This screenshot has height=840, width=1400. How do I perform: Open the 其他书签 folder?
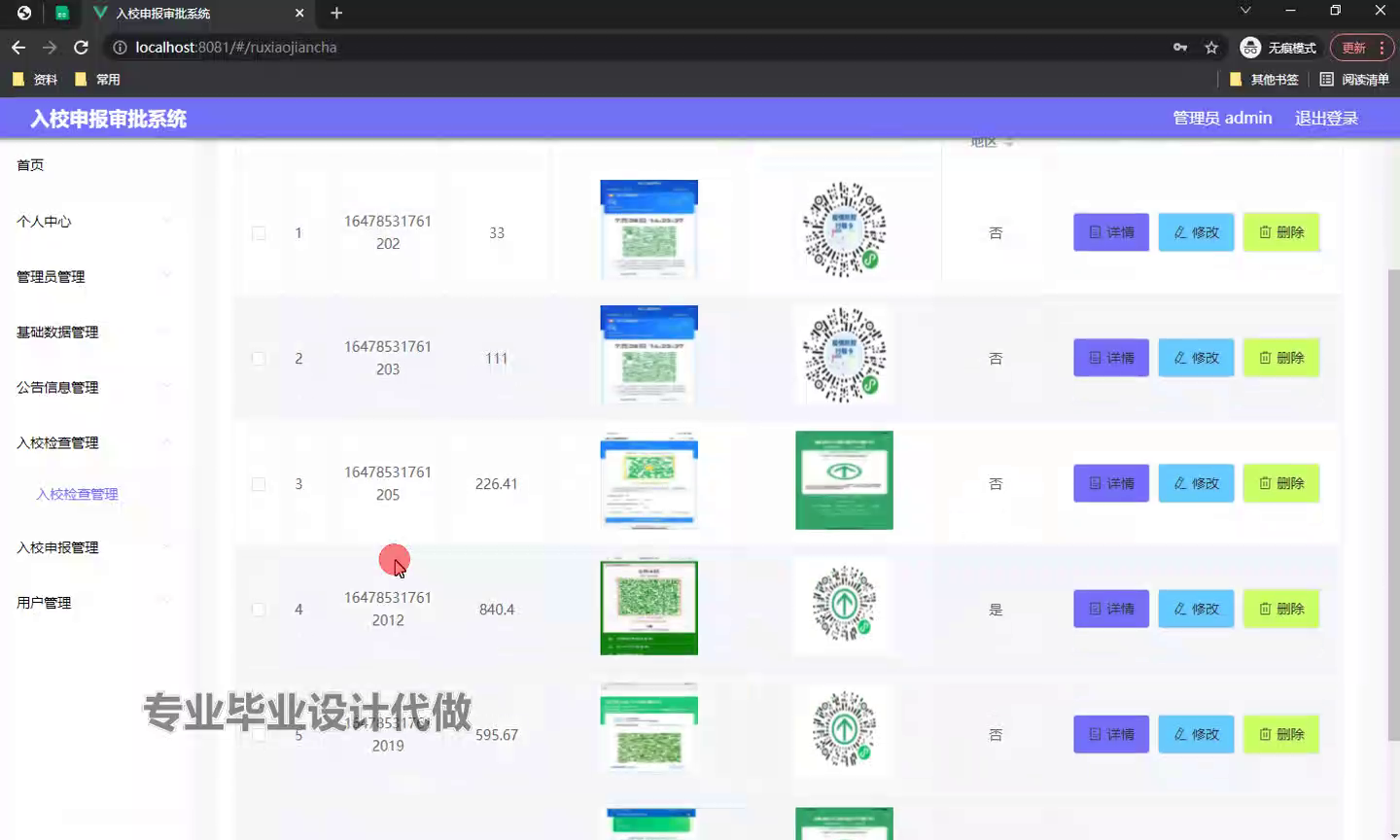click(1264, 80)
